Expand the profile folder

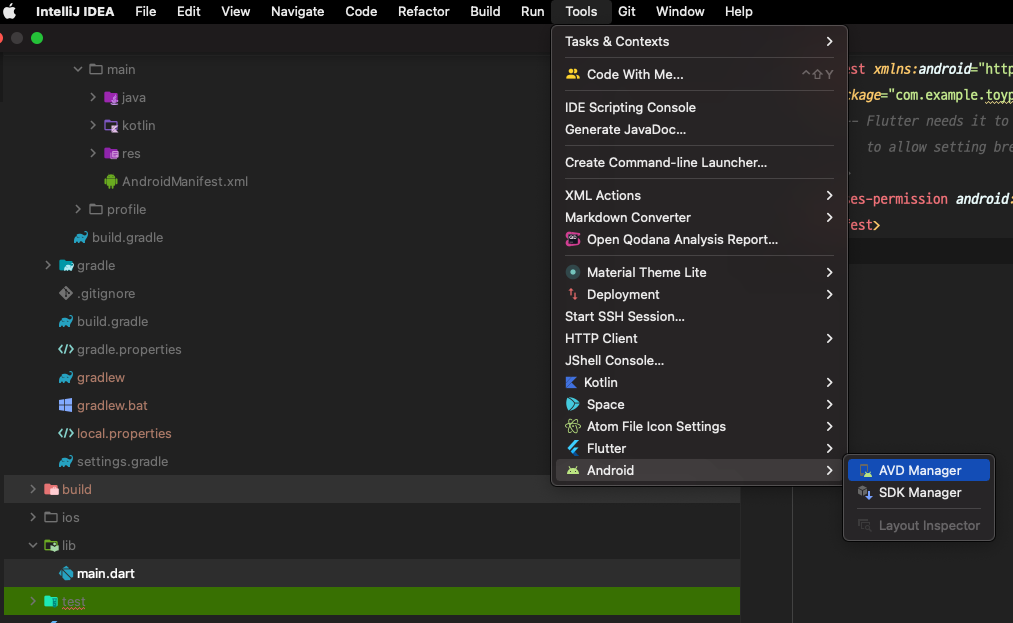point(78,209)
